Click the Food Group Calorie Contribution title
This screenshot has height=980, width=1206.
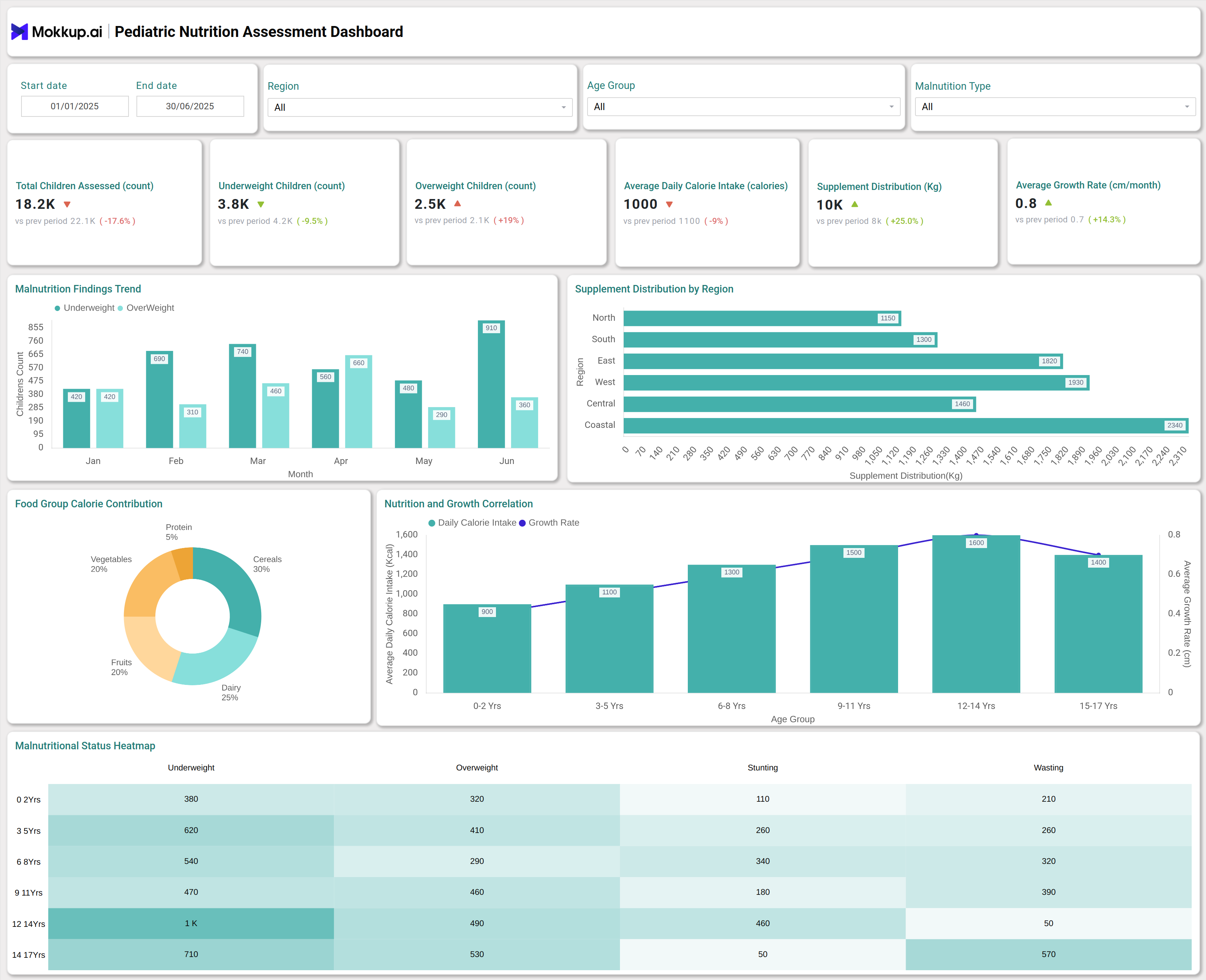tap(89, 504)
